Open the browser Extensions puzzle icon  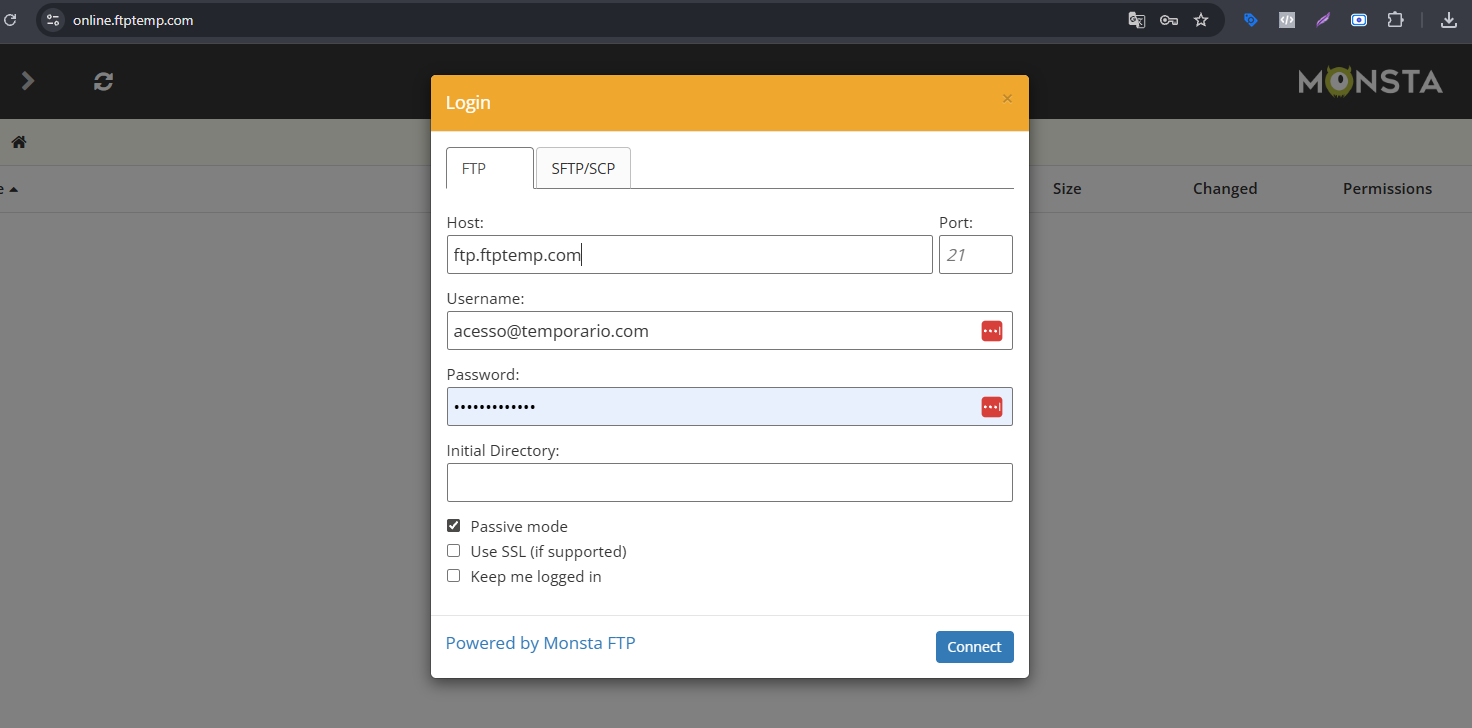(x=1395, y=20)
